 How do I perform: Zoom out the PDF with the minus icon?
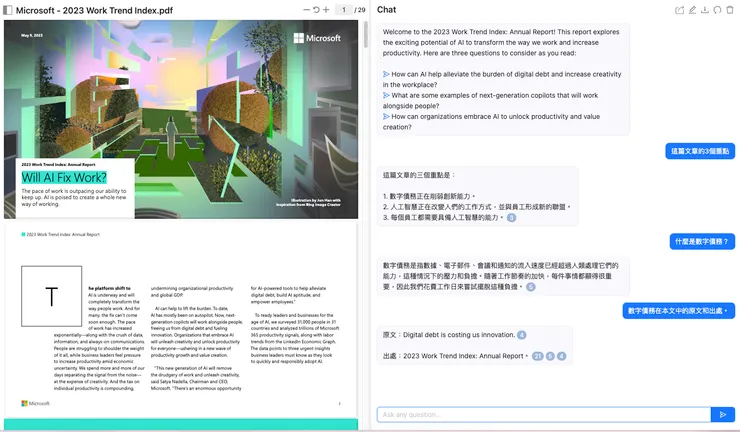tap(307, 9)
